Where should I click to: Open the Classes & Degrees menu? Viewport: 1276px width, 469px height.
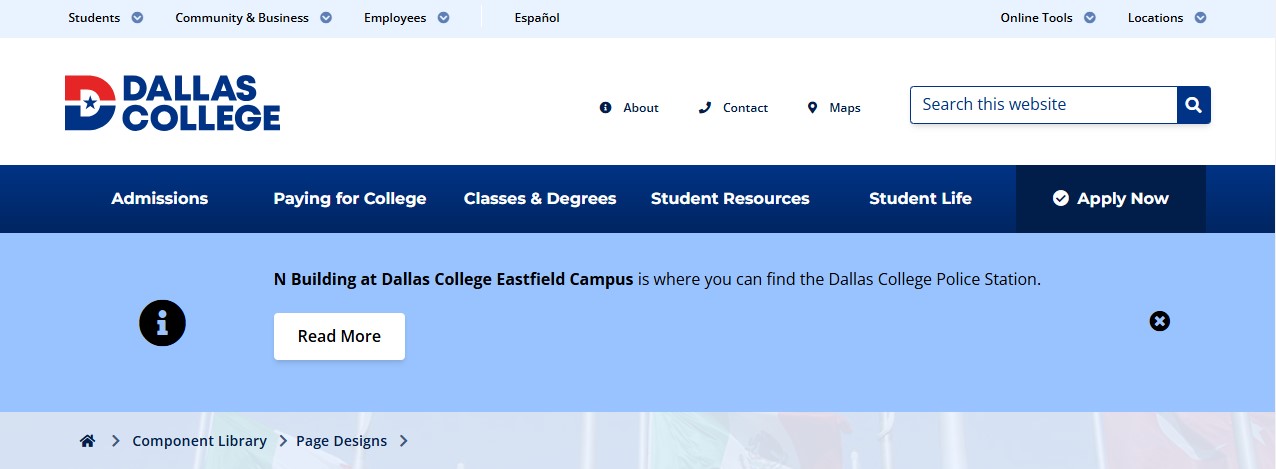pos(540,198)
